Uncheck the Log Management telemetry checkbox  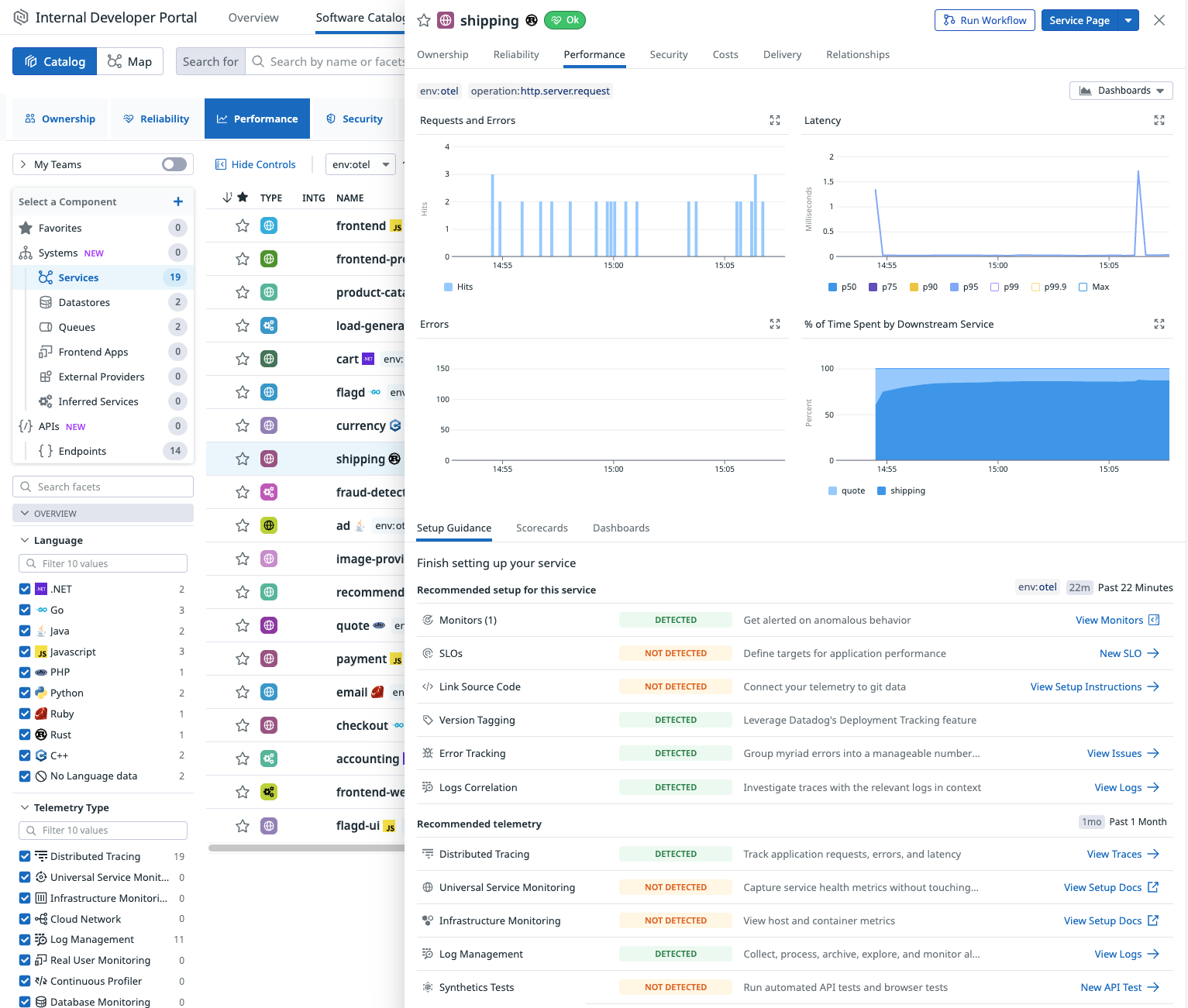pyautogui.click(x=25, y=939)
